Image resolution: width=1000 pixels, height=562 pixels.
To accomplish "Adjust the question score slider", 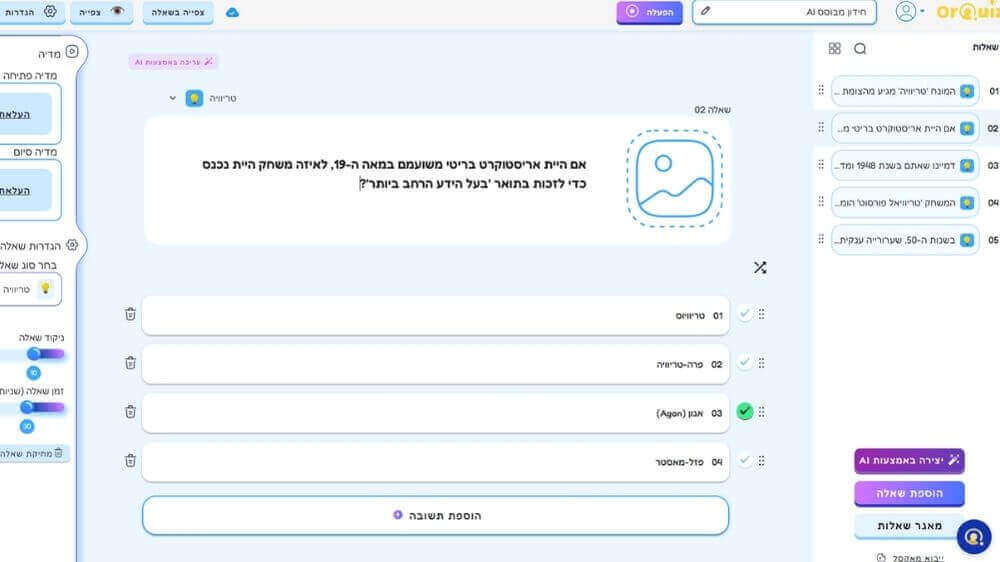I will coord(34,354).
